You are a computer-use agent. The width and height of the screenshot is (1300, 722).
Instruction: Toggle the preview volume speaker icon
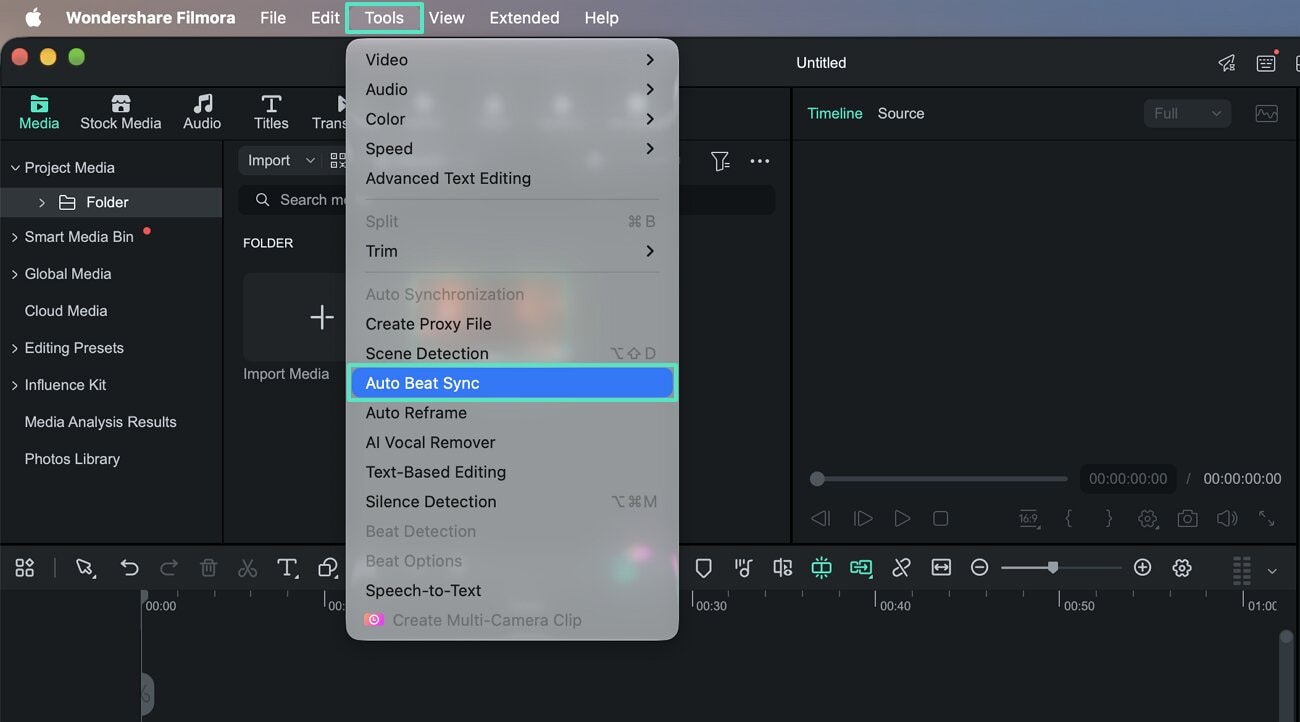pos(1227,518)
